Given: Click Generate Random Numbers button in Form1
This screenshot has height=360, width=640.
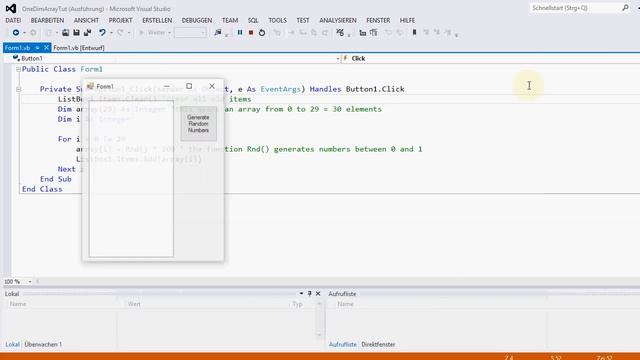Looking at the screenshot, I should (x=198, y=124).
